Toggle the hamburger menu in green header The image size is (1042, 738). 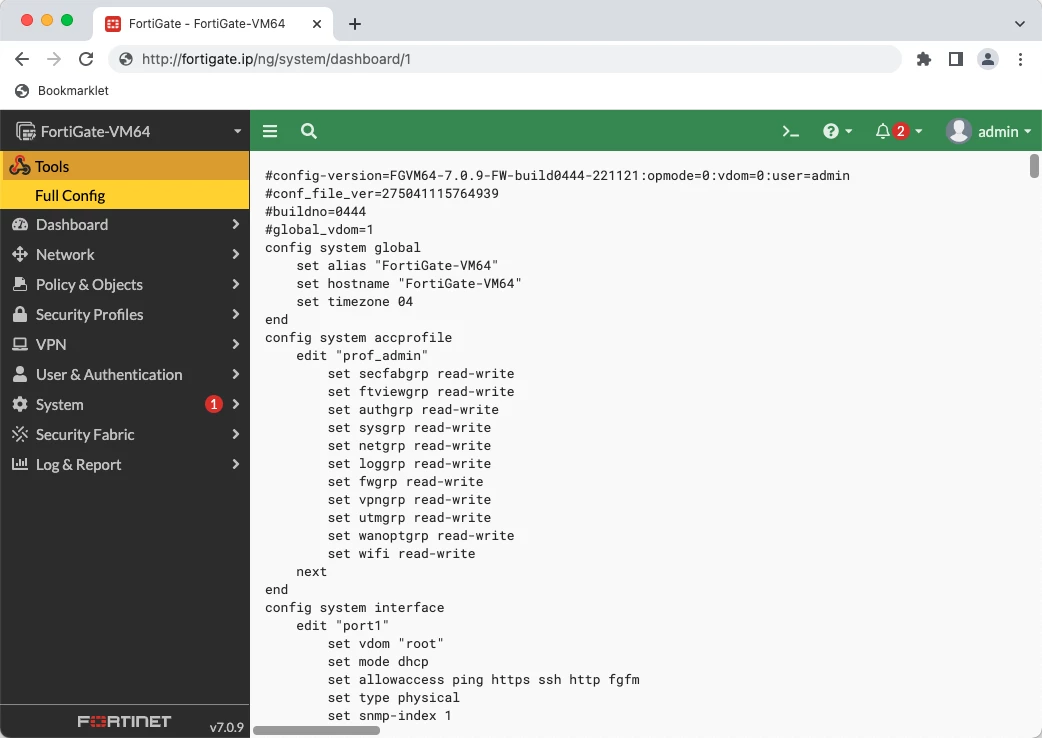[x=270, y=131]
